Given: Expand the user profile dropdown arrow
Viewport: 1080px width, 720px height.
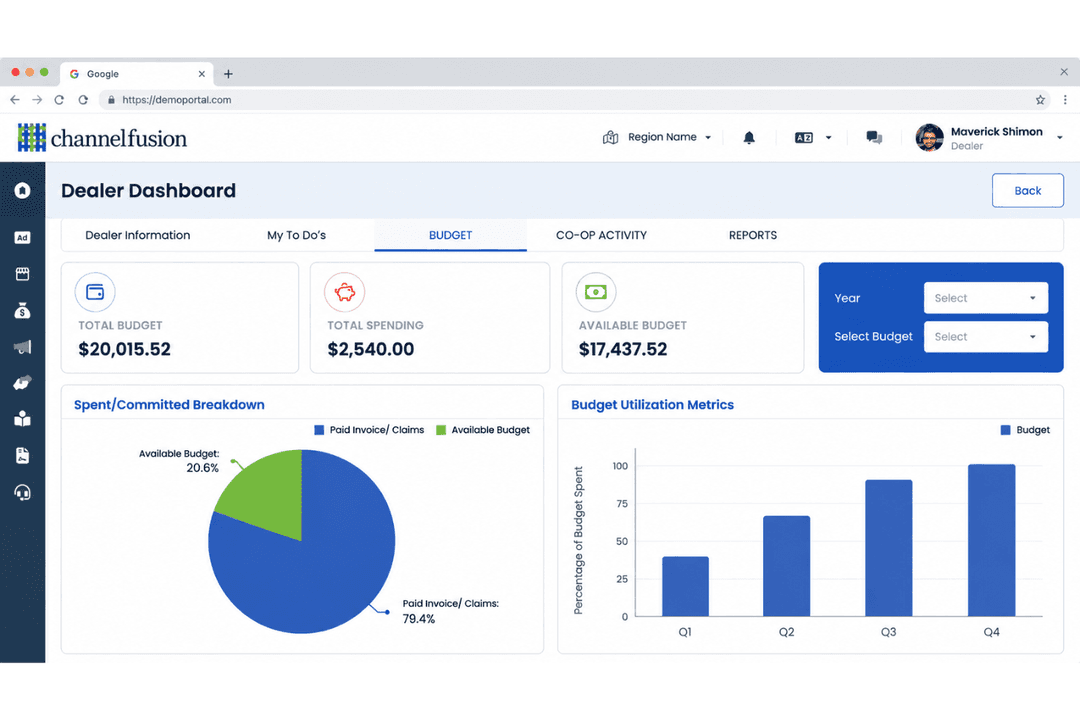Looking at the screenshot, I should (1059, 138).
